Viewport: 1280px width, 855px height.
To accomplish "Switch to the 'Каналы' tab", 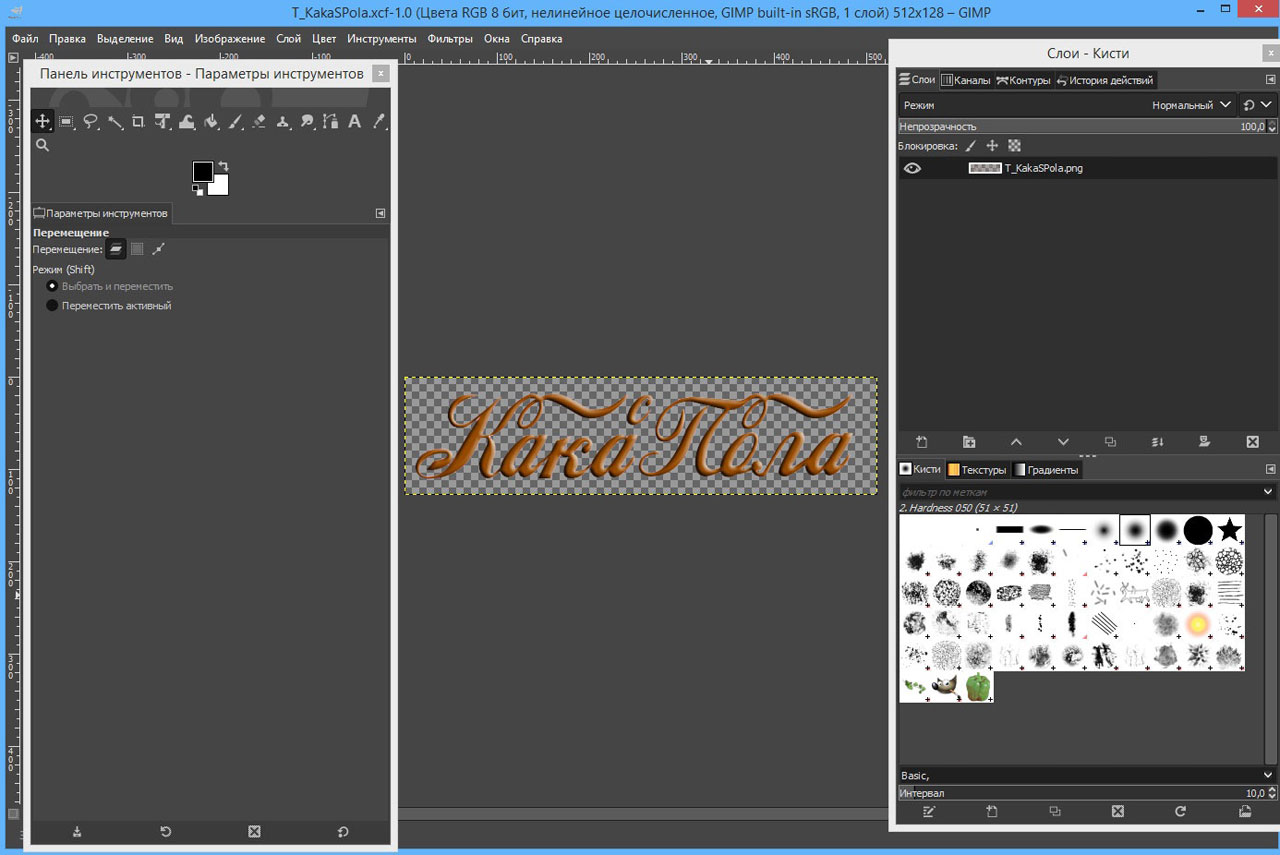I will pos(965,80).
